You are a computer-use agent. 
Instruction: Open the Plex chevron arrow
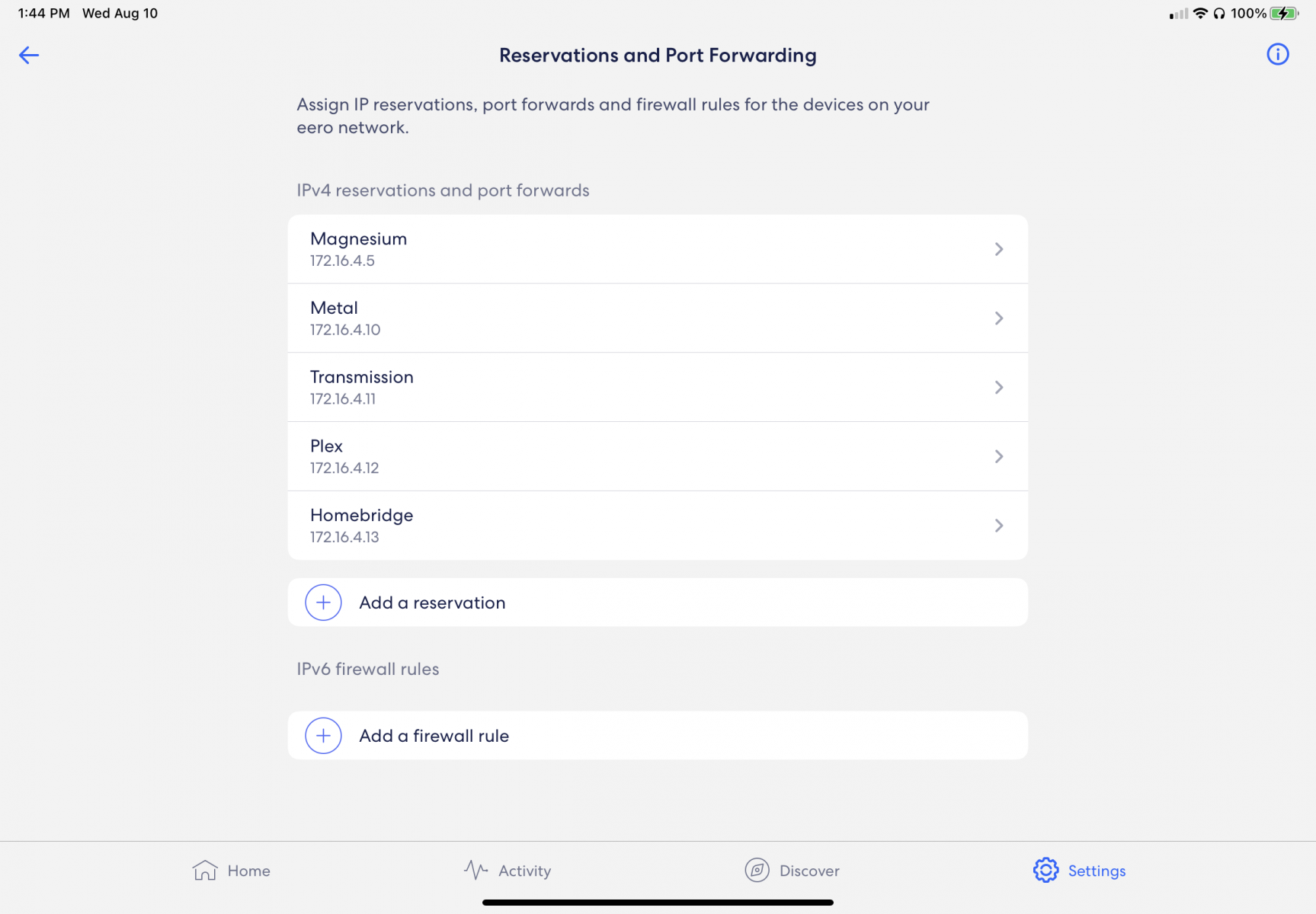[999, 456]
